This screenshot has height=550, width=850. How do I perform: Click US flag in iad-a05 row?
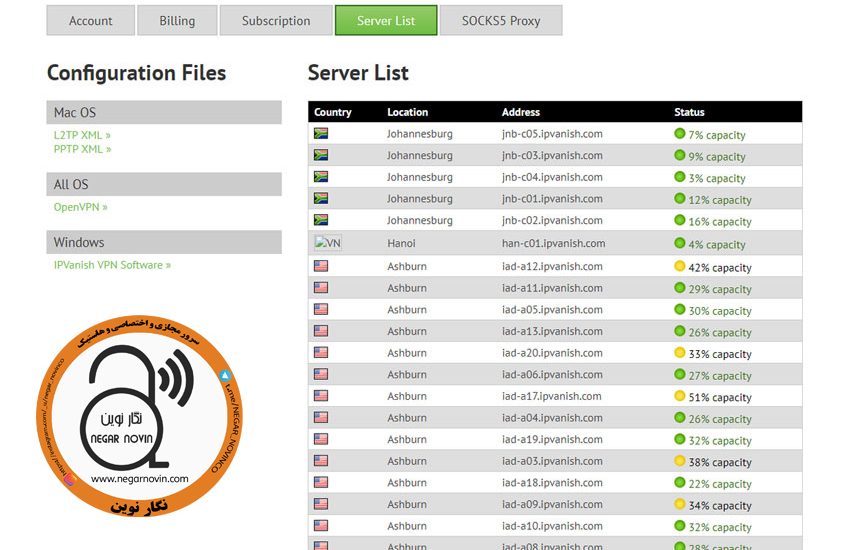pyautogui.click(x=321, y=309)
